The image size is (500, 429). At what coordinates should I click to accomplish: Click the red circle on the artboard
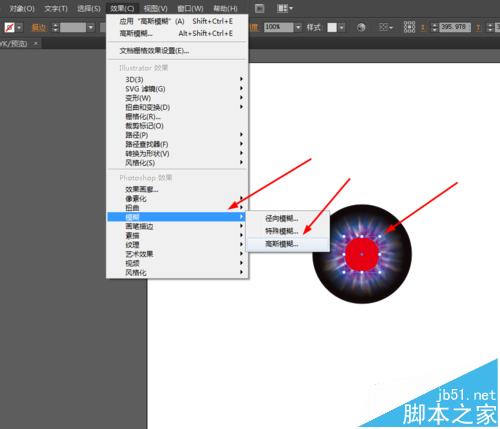pyautogui.click(x=362, y=254)
